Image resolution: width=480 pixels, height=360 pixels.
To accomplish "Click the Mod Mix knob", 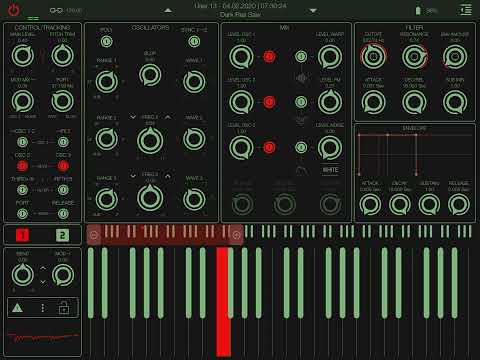I will [22, 101].
